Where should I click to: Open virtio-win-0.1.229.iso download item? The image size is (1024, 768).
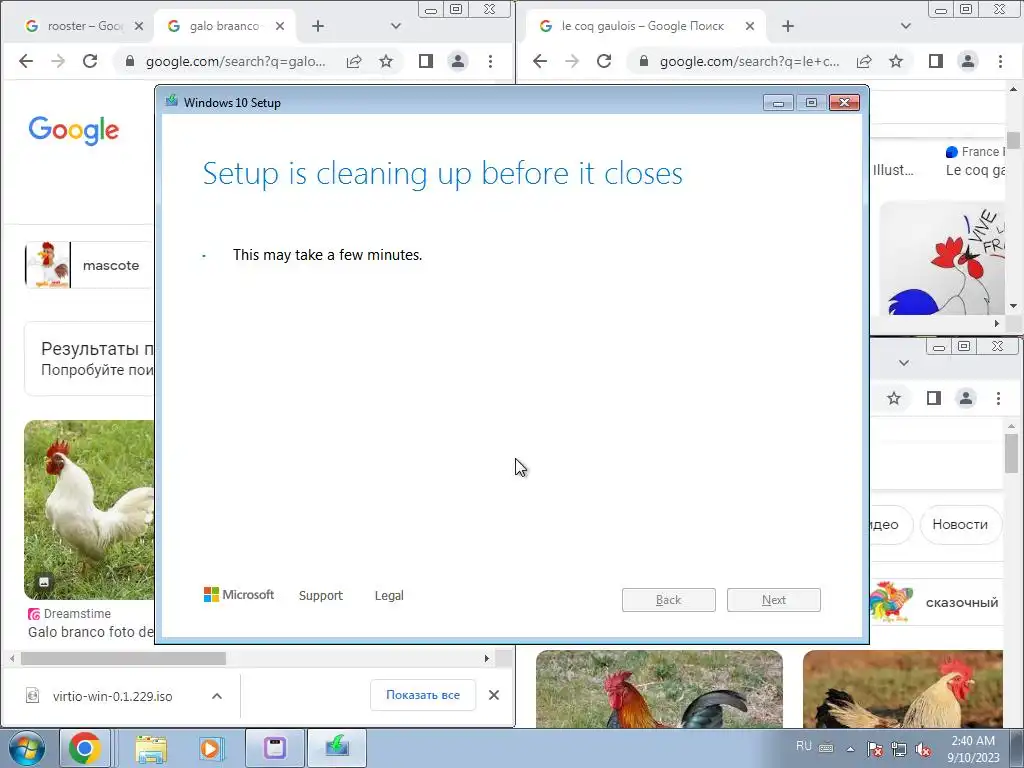pyautogui.click(x=112, y=696)
